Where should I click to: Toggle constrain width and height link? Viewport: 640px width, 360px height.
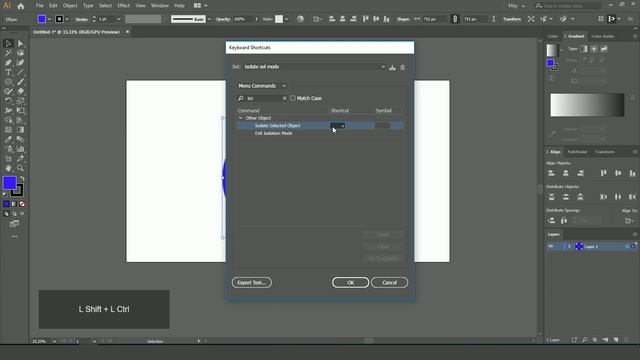coord(455,19)
